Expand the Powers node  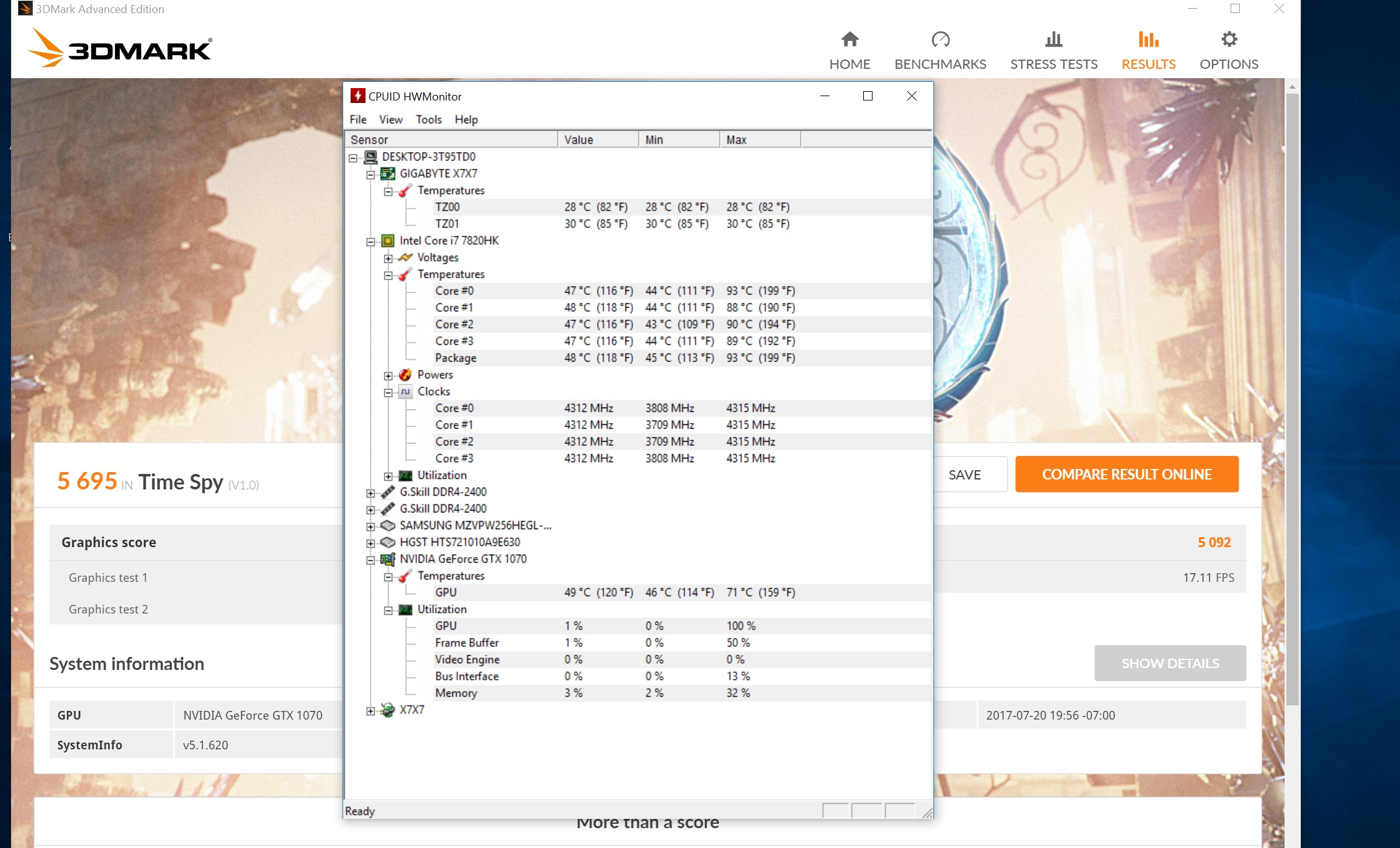pos(388,375)
